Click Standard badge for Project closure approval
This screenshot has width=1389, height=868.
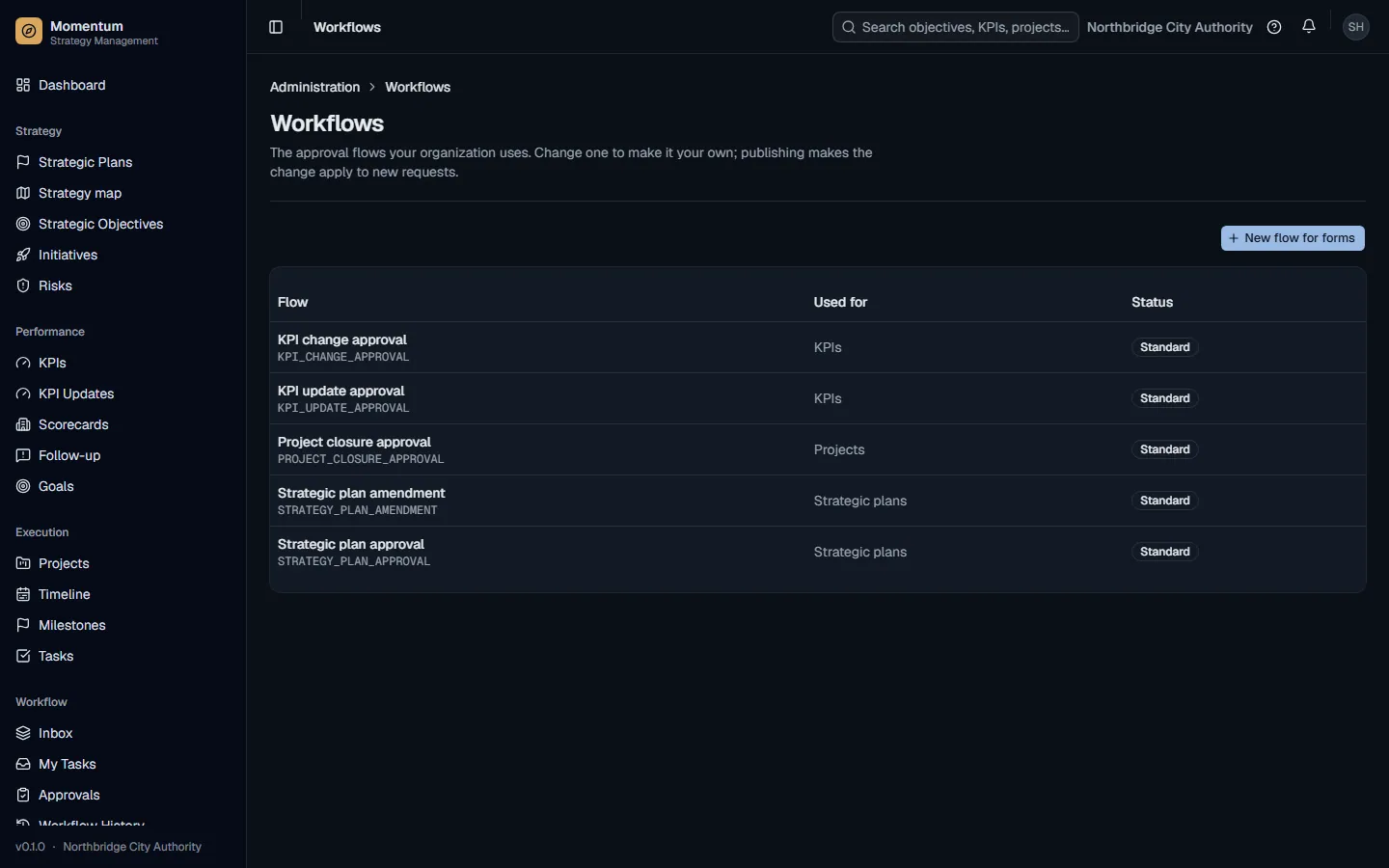(x=1164, y=449)
